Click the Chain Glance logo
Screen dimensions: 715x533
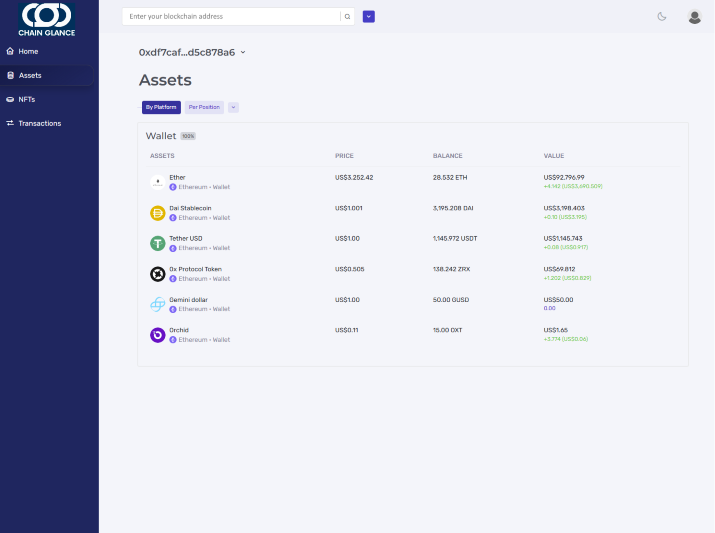[47, 18]
